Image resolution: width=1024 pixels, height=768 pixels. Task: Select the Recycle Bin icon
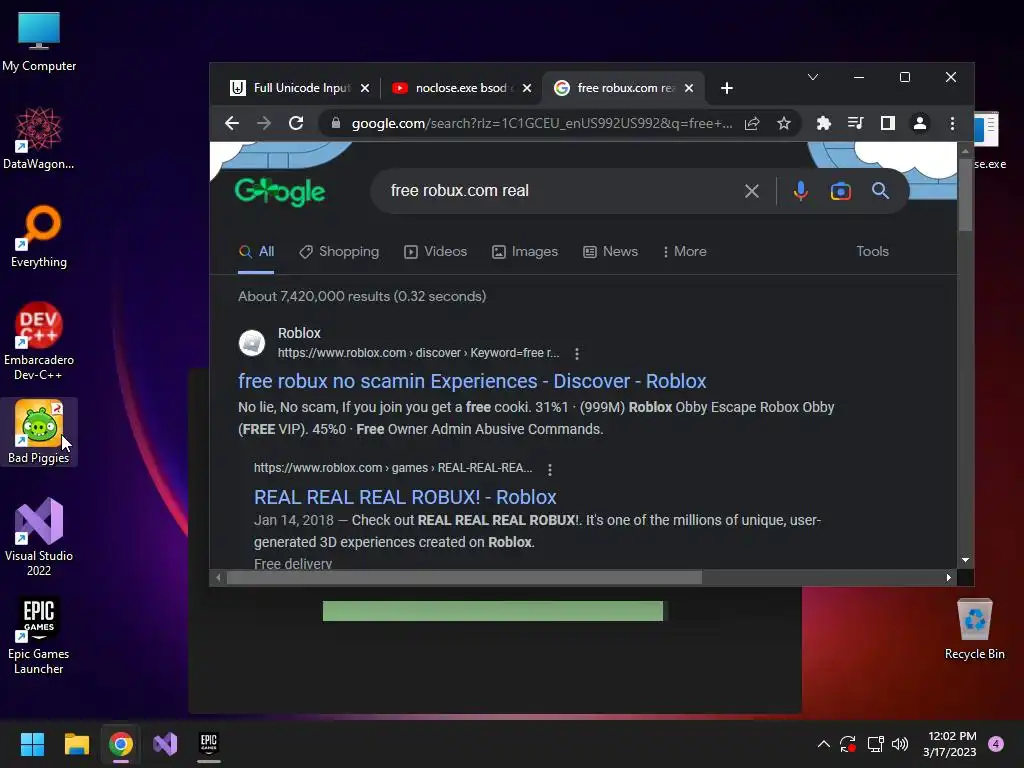974,629
